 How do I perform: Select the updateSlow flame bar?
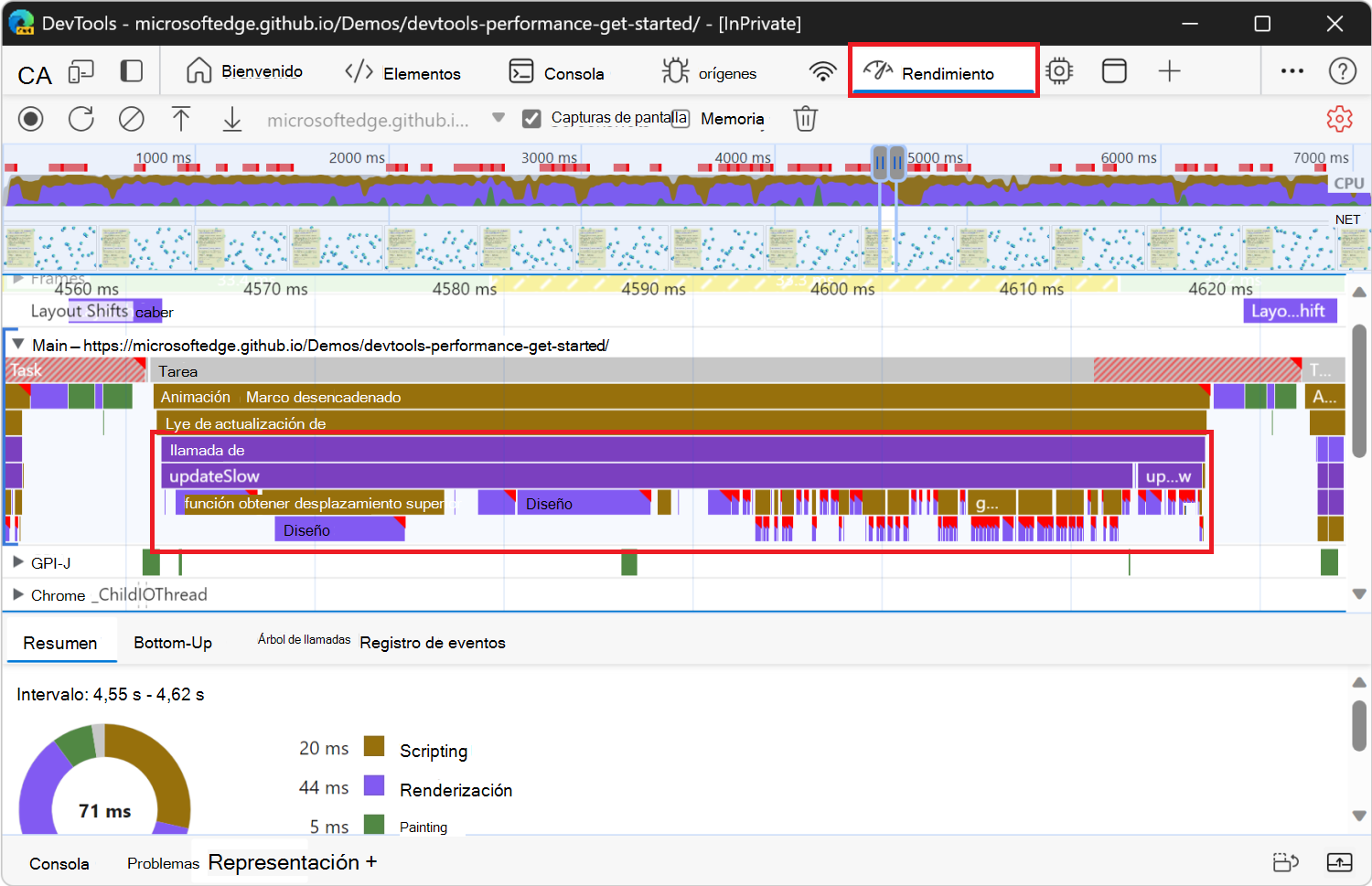(648, 476)
